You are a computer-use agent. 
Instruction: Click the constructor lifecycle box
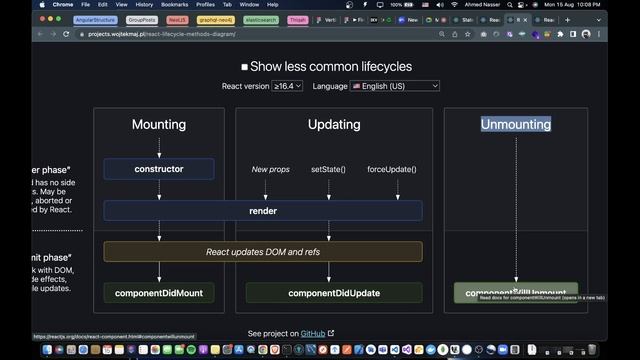point(159,169)
